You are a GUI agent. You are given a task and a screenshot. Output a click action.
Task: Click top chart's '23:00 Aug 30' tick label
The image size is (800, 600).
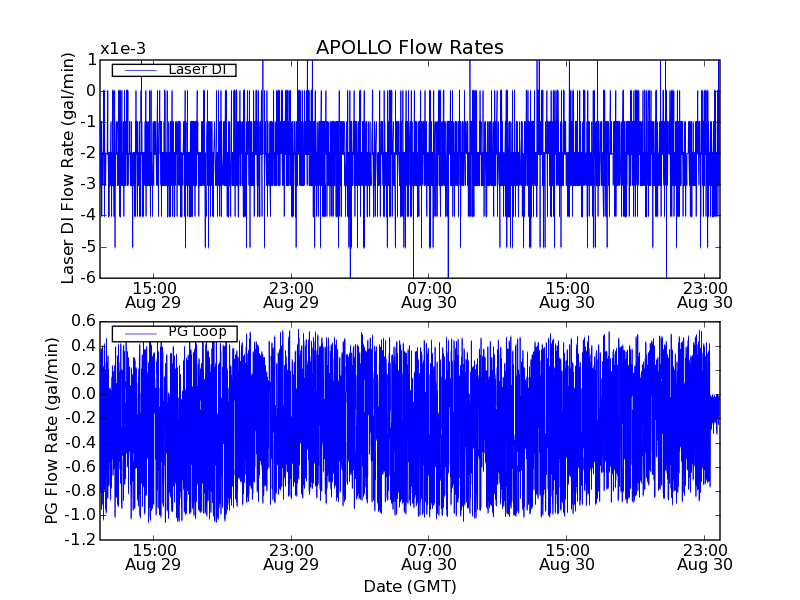705,295
